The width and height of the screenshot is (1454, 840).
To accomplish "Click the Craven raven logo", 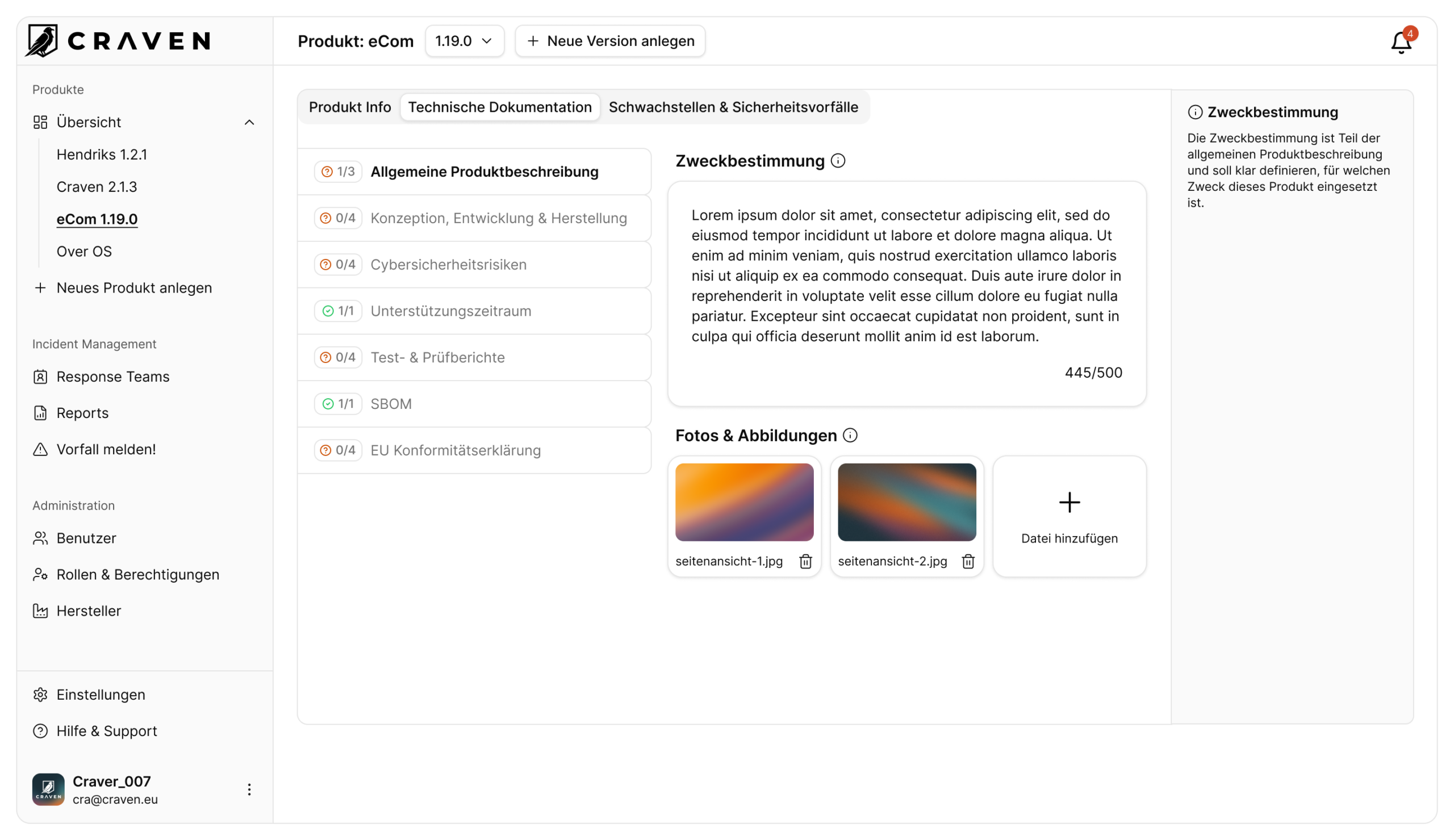I will pyautogui.click(x=42, y=40).
